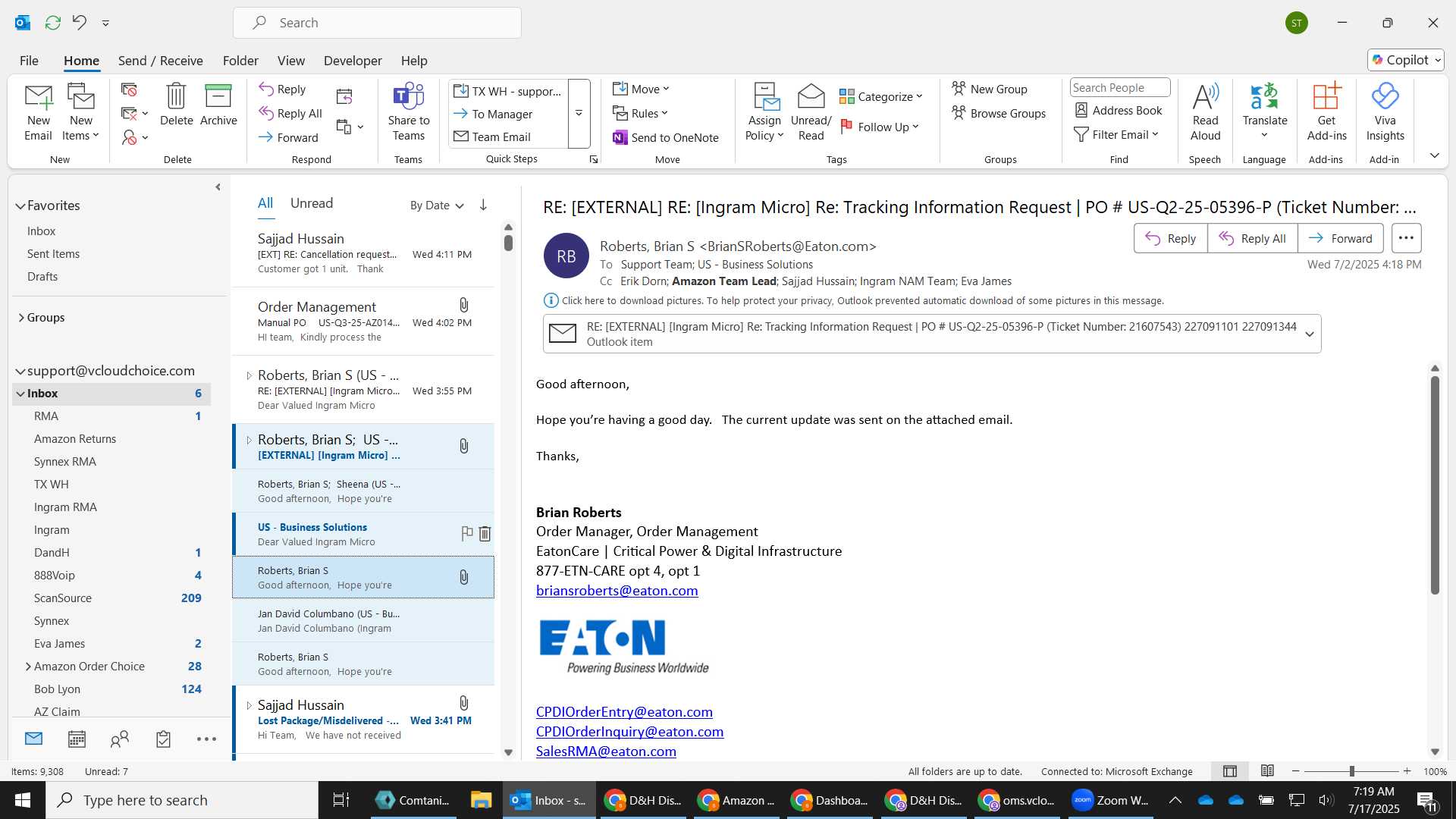Click Forward button in reading pane
The image size is (1456, 819).
click(1340, 238)
